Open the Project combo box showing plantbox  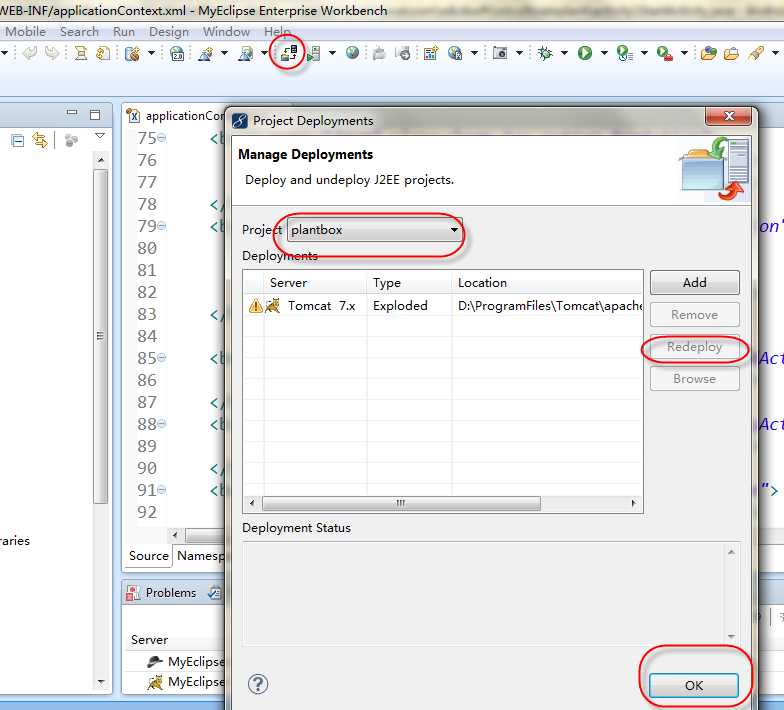coord(375,230)
